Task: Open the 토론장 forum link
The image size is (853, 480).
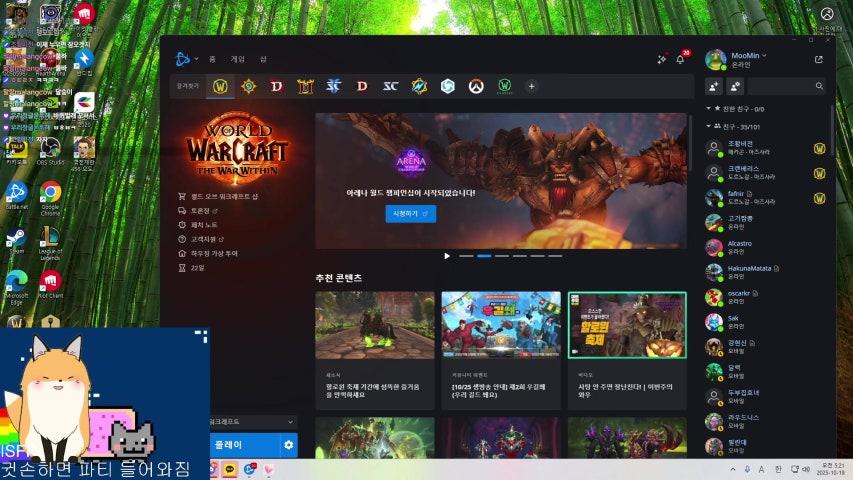Action: click(x=198, y=211)
